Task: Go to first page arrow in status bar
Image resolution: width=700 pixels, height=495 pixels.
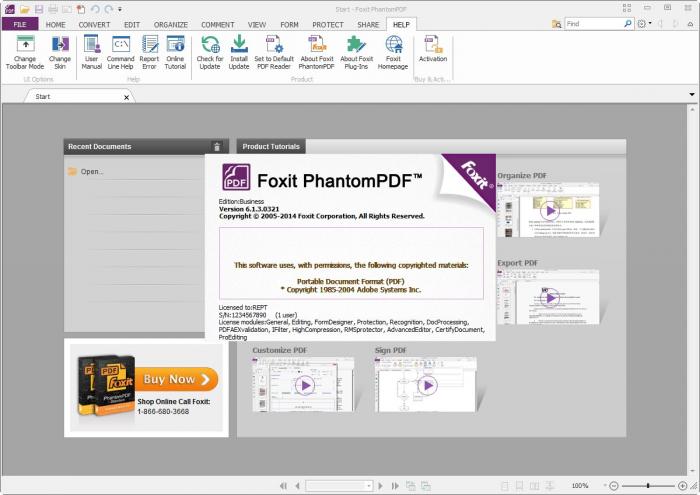Action: point(283,486)
